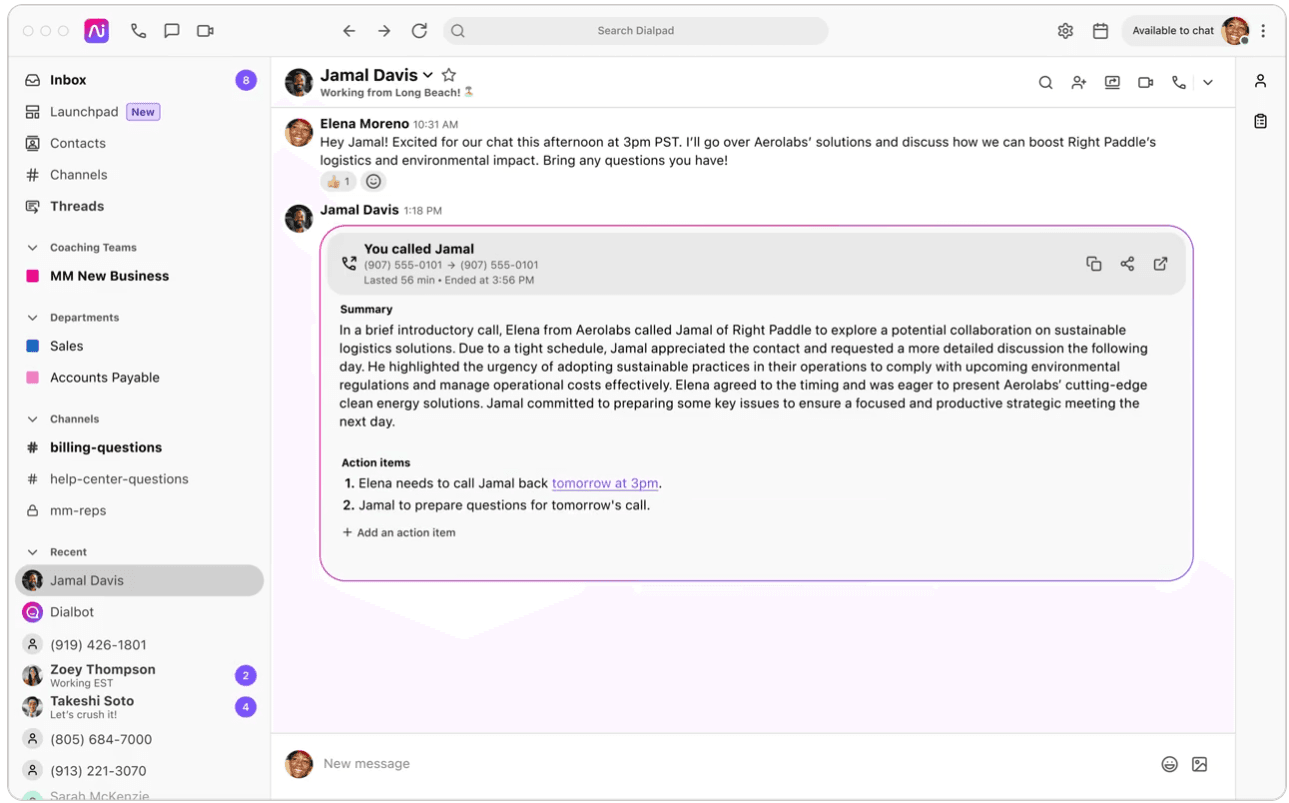Image resolution: width=1289 pixels, height=803 pixels.
Task: Toggle thumbs up reaction on Elena's message
Action: tap(338, 181)
